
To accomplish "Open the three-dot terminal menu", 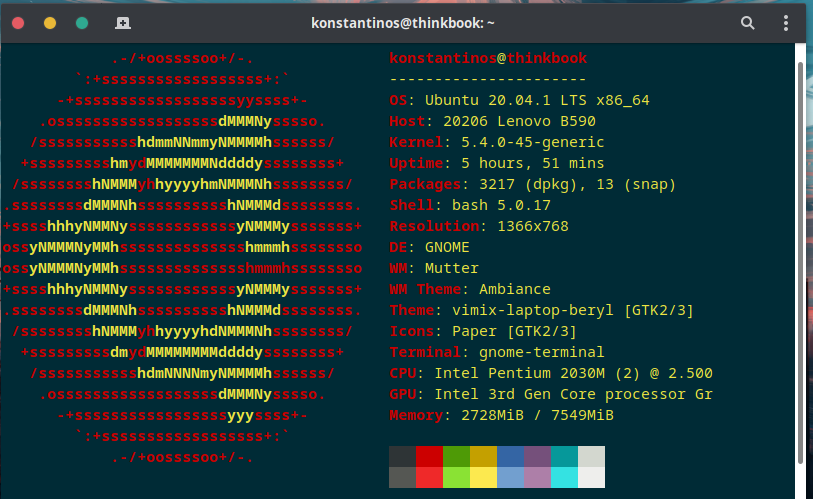I will [786, 23].
